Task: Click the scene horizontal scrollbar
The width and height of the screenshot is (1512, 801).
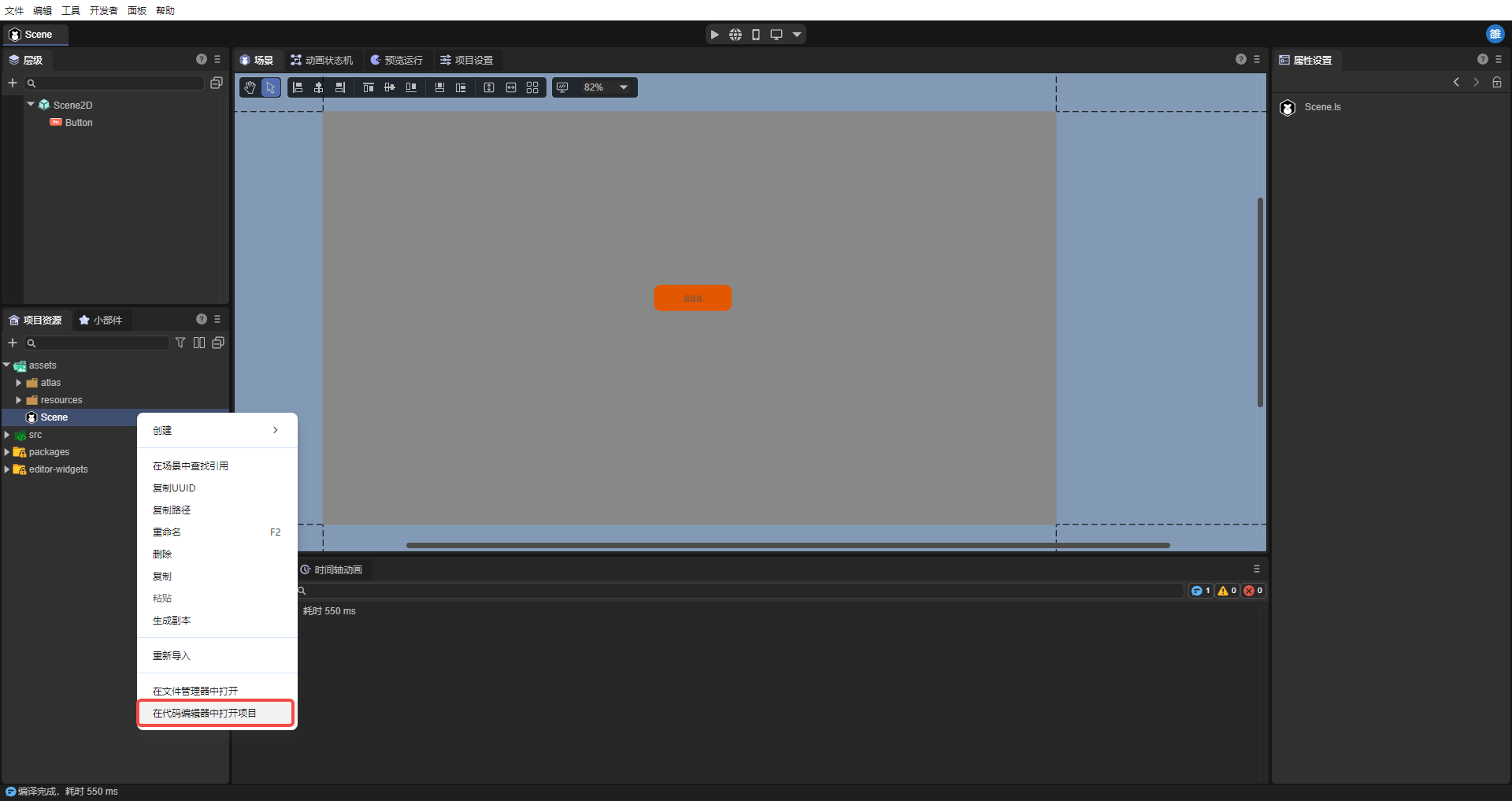Action: pos(787,545)
